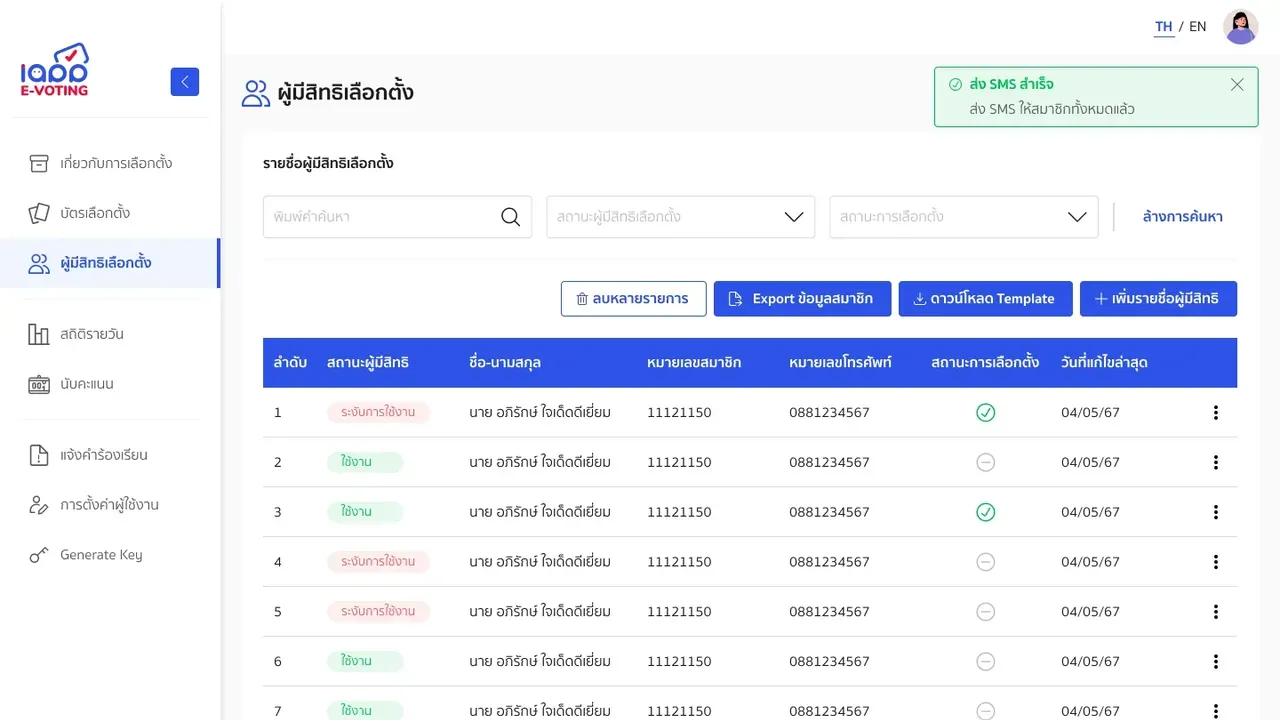Click the หมายเลขสมาชิก column header
The width and height of the screenshot is (1280, 720).
click(x=694, y=363)
